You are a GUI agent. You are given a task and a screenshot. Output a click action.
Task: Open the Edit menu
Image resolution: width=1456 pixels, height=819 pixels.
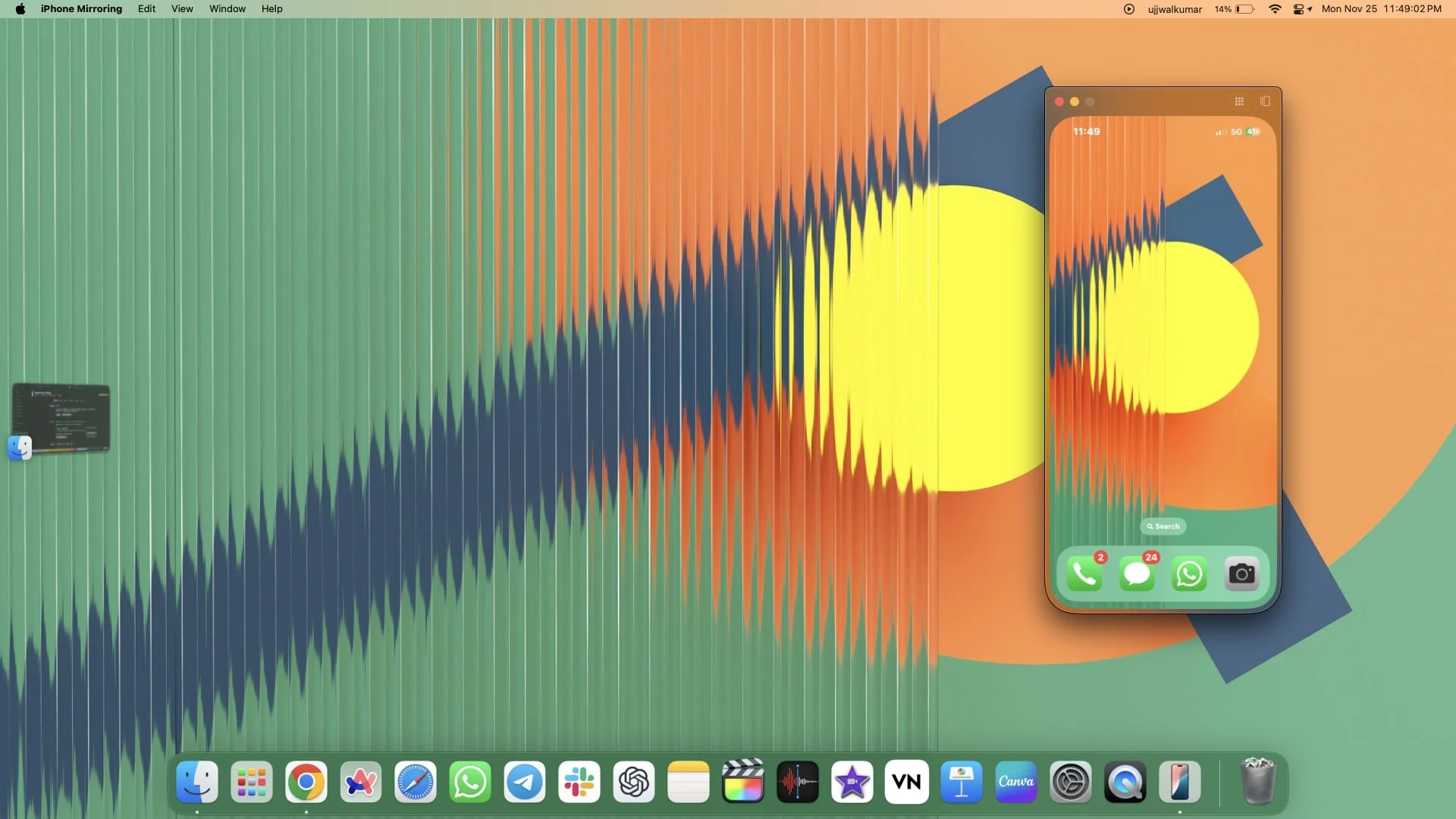[146, 9]
